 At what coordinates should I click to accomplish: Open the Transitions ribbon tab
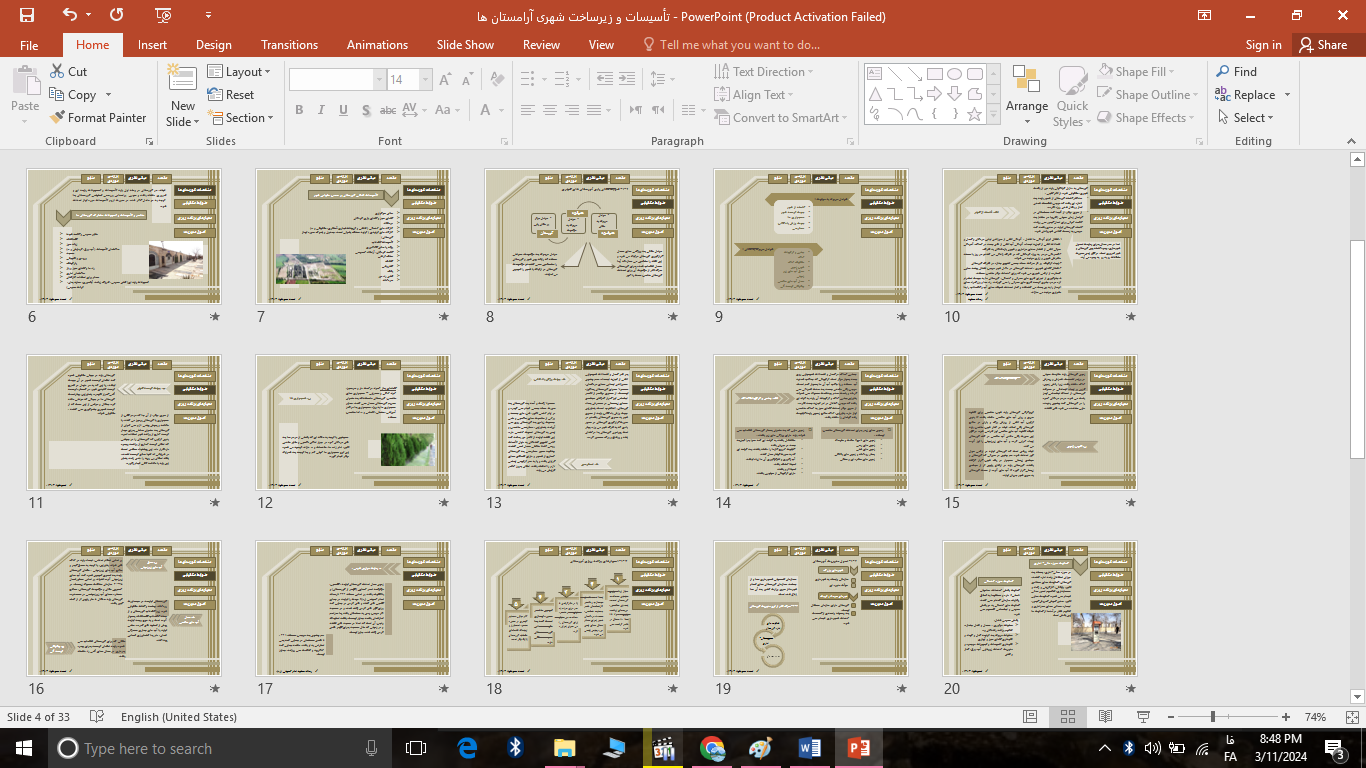click(289, 45)
